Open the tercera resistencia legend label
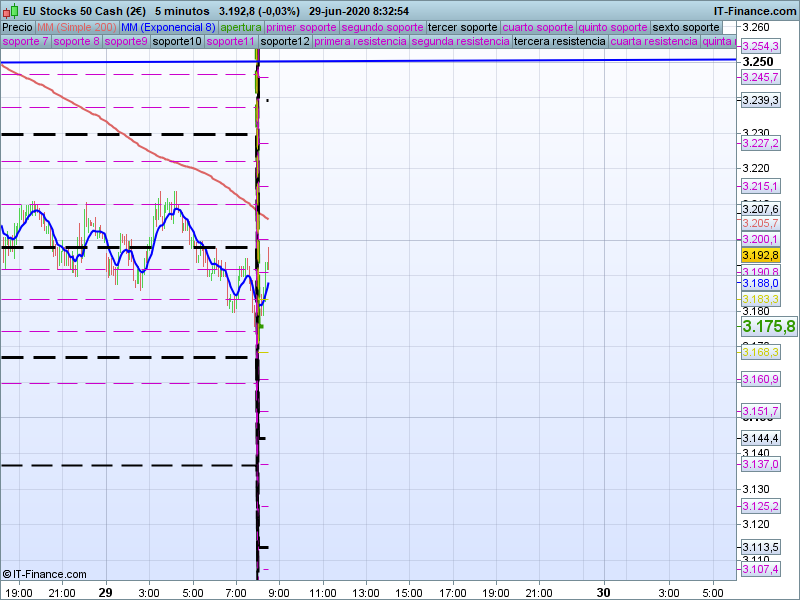800x600 pixels. [x=559, y=42]
